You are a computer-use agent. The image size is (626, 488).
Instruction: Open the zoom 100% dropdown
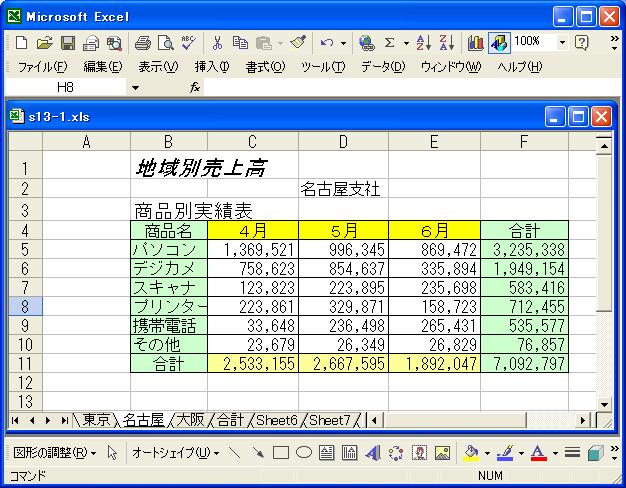pos(562,42)
